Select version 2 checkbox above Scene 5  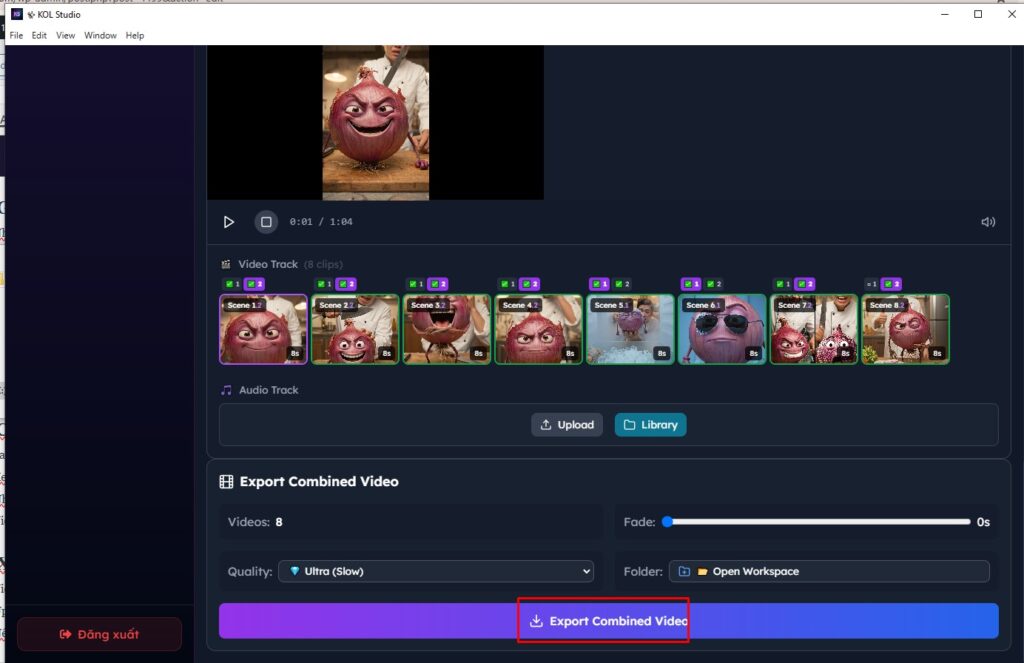[621, 284]
